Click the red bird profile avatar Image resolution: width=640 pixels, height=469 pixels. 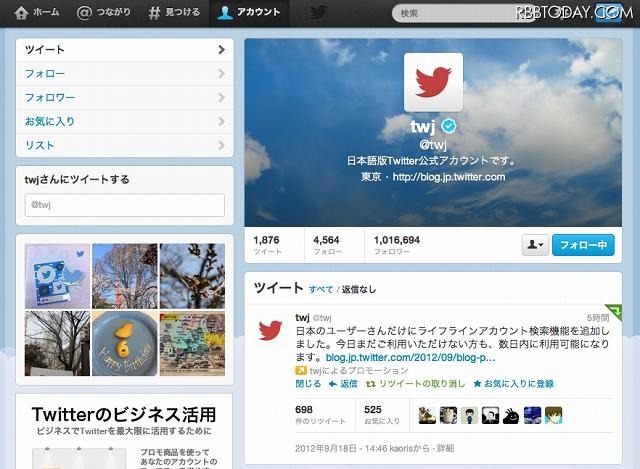pyautogui.click(x=433, y=82)
